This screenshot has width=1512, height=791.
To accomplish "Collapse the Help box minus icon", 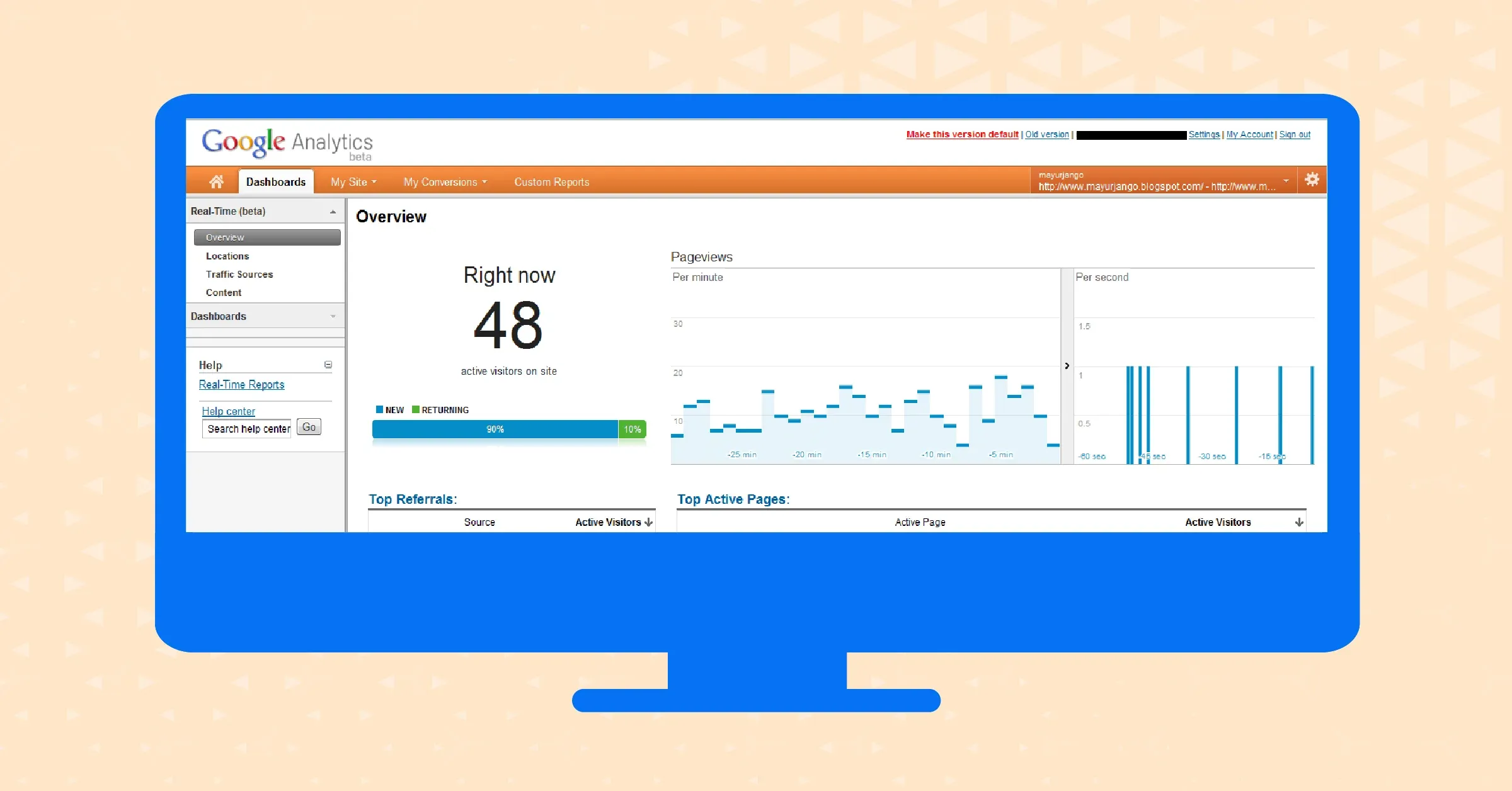I will pos(328,365).
